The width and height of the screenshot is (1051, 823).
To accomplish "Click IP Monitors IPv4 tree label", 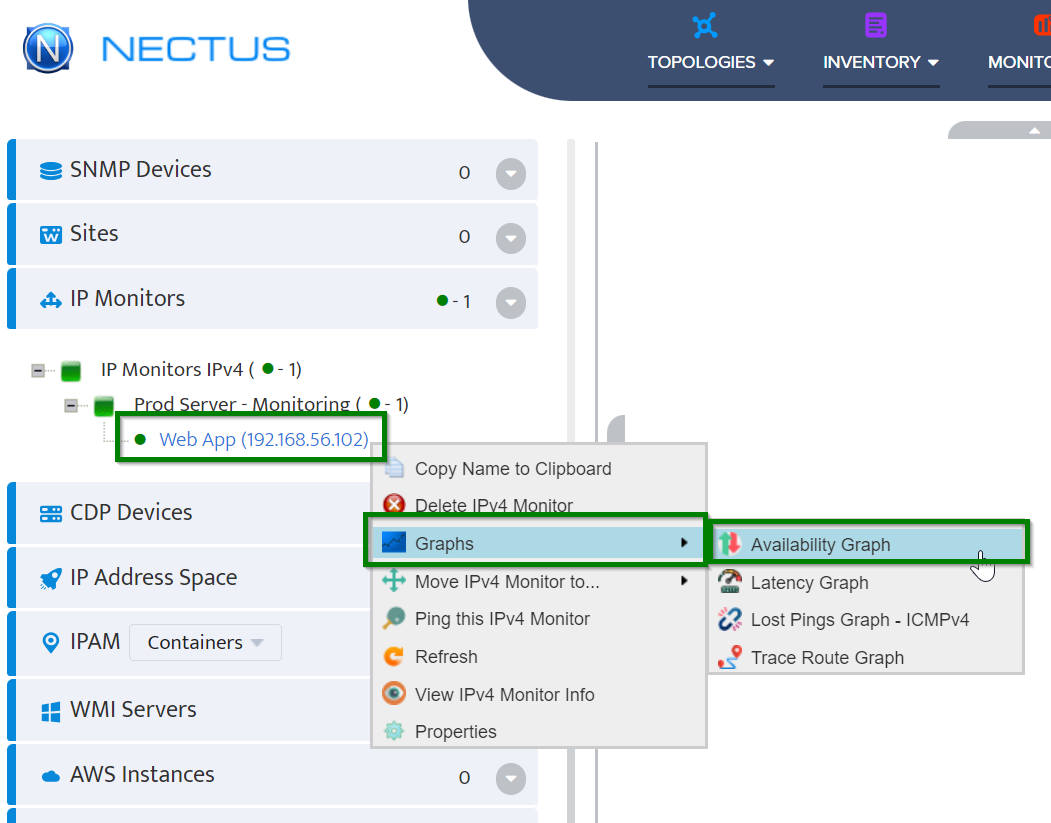I will tap(201, 369).
